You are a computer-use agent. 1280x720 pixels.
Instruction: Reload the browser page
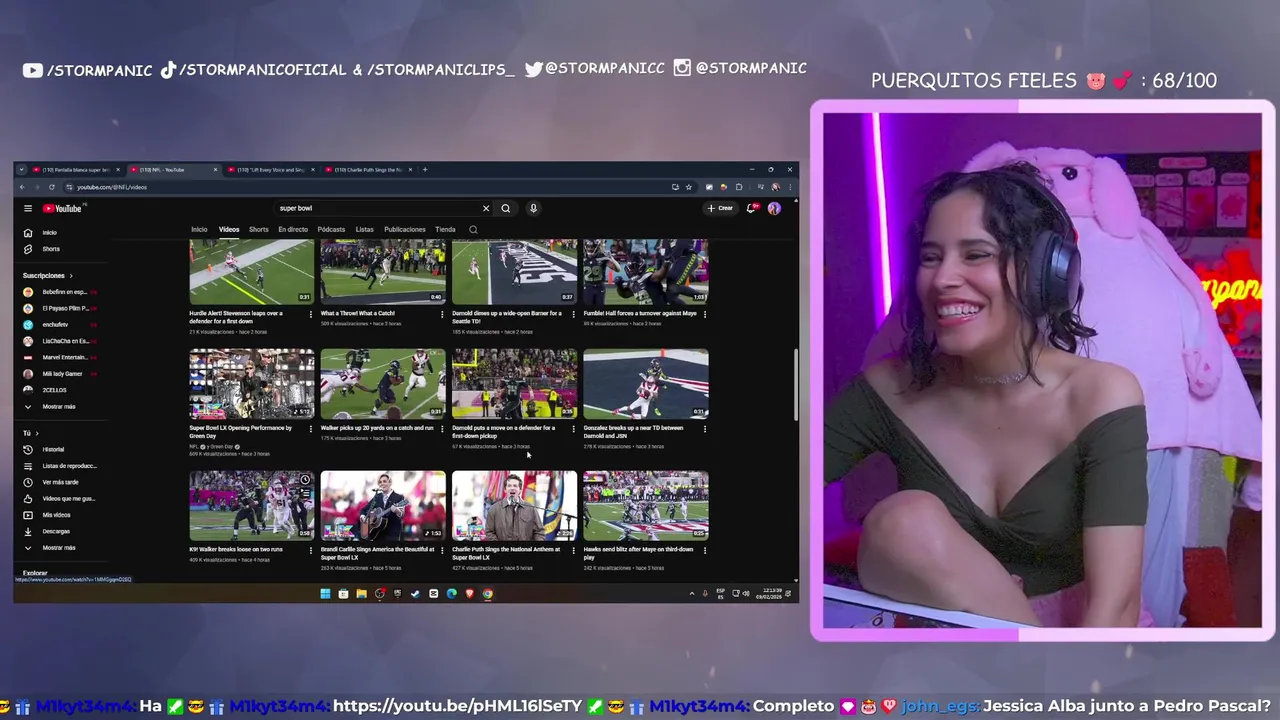52,187
